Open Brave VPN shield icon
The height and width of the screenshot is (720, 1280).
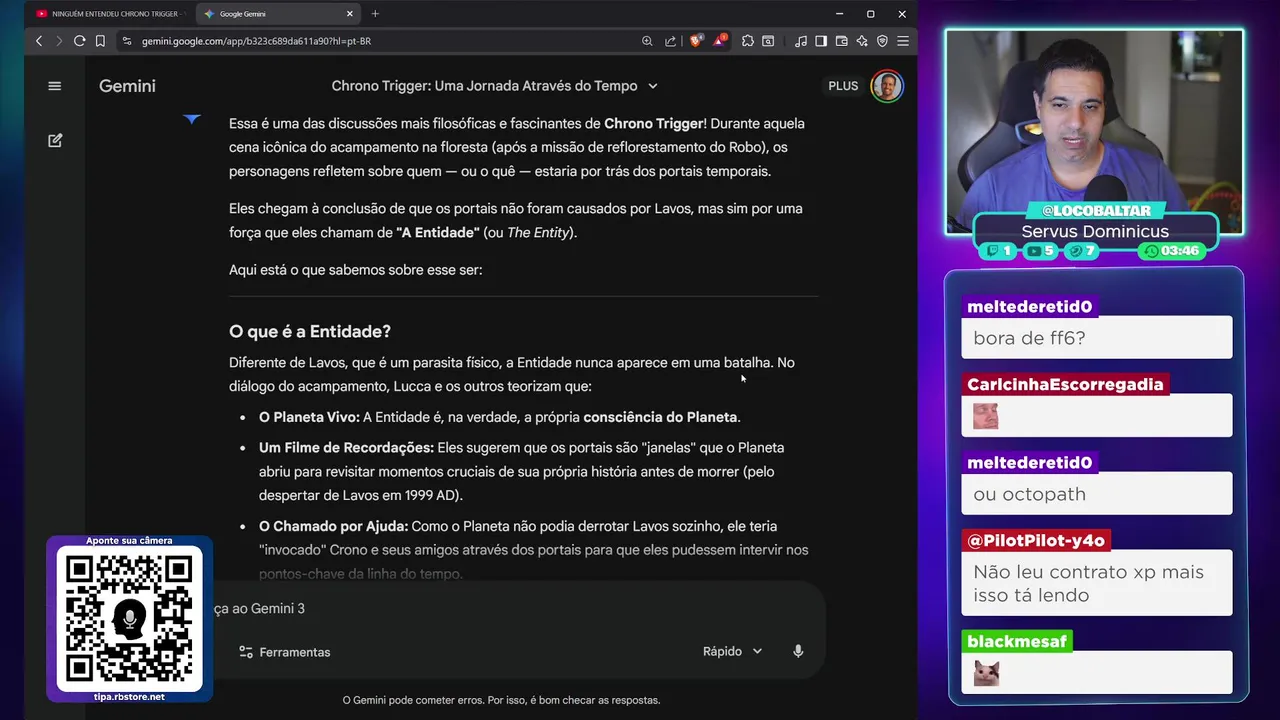pyautogui.click(x=882, y=41)
